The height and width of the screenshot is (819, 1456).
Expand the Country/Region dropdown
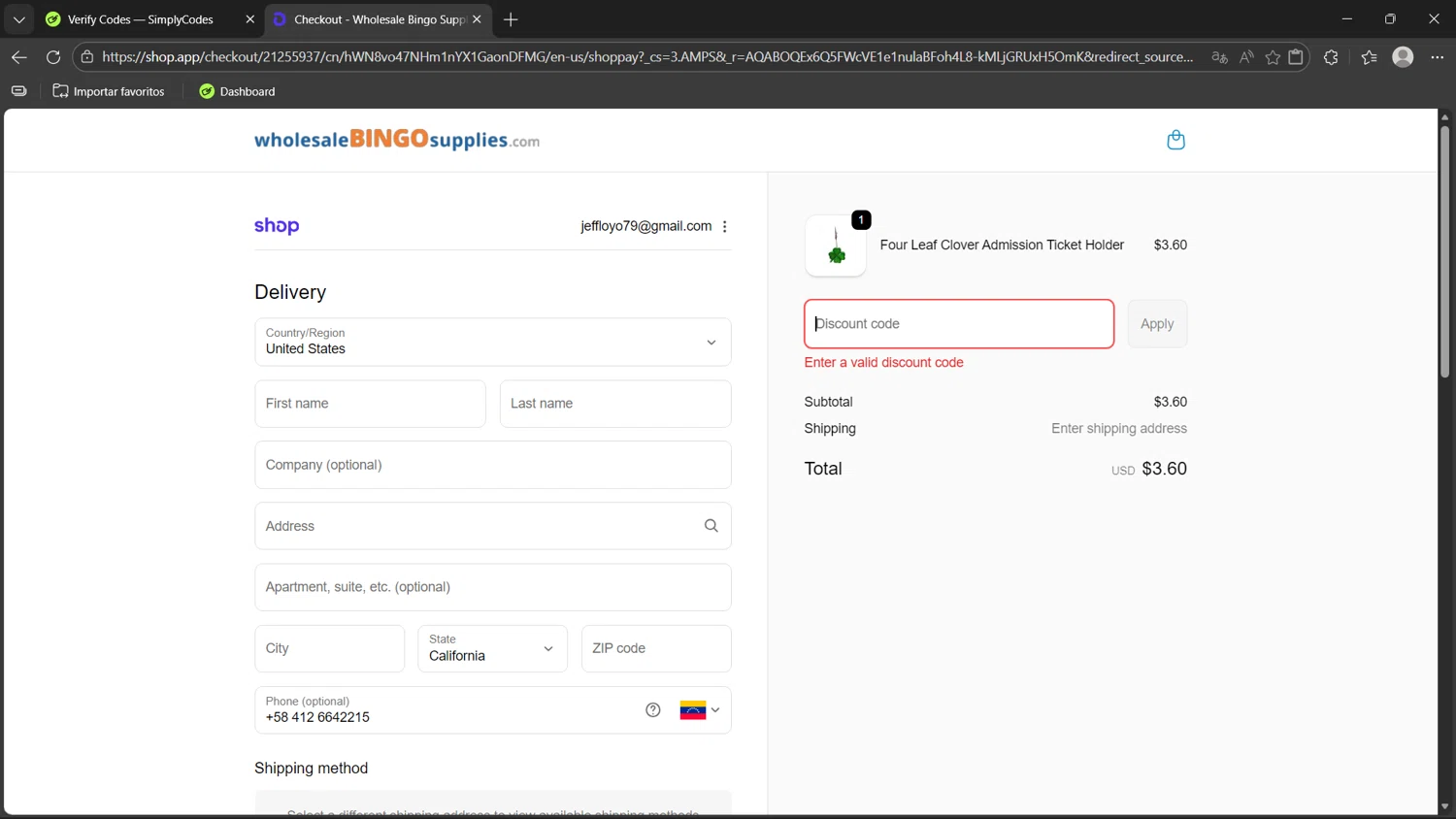pos(492,342)
